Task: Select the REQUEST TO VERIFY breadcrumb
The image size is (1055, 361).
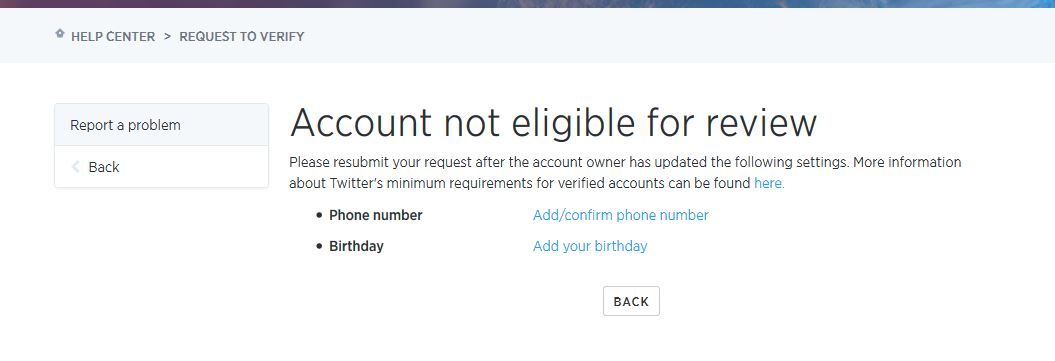Action: coord(242,37)
